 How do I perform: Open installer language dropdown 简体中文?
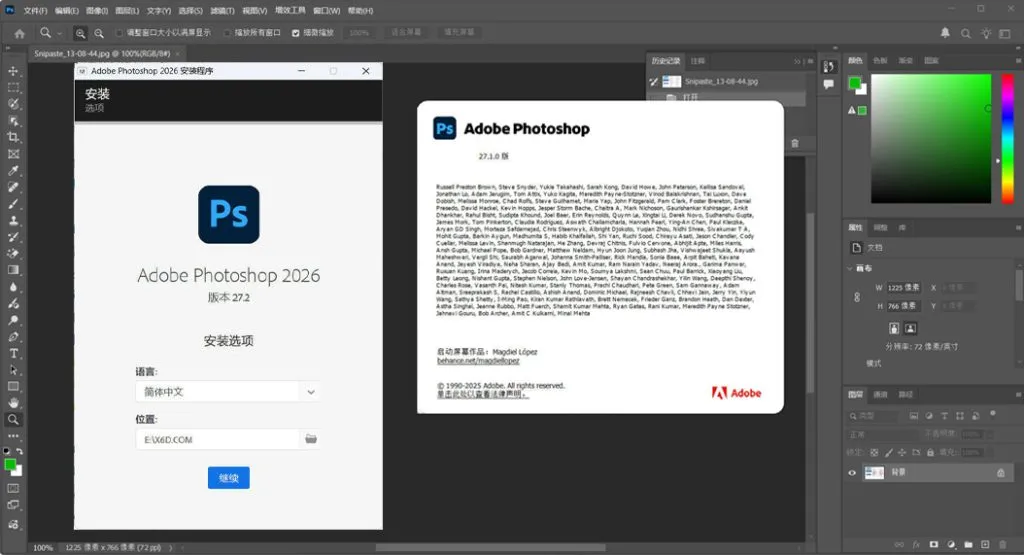(227, 392)
